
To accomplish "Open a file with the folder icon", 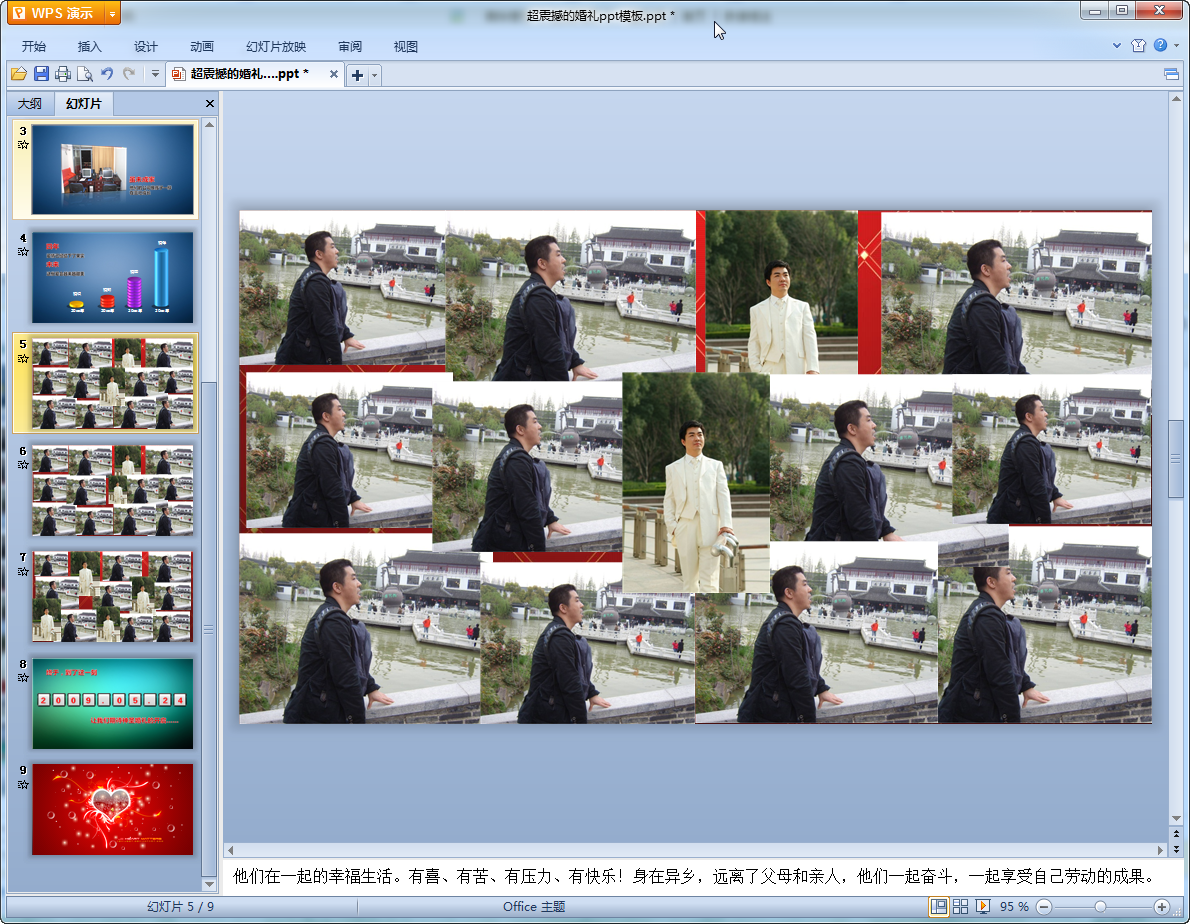I will pos(19,74).
